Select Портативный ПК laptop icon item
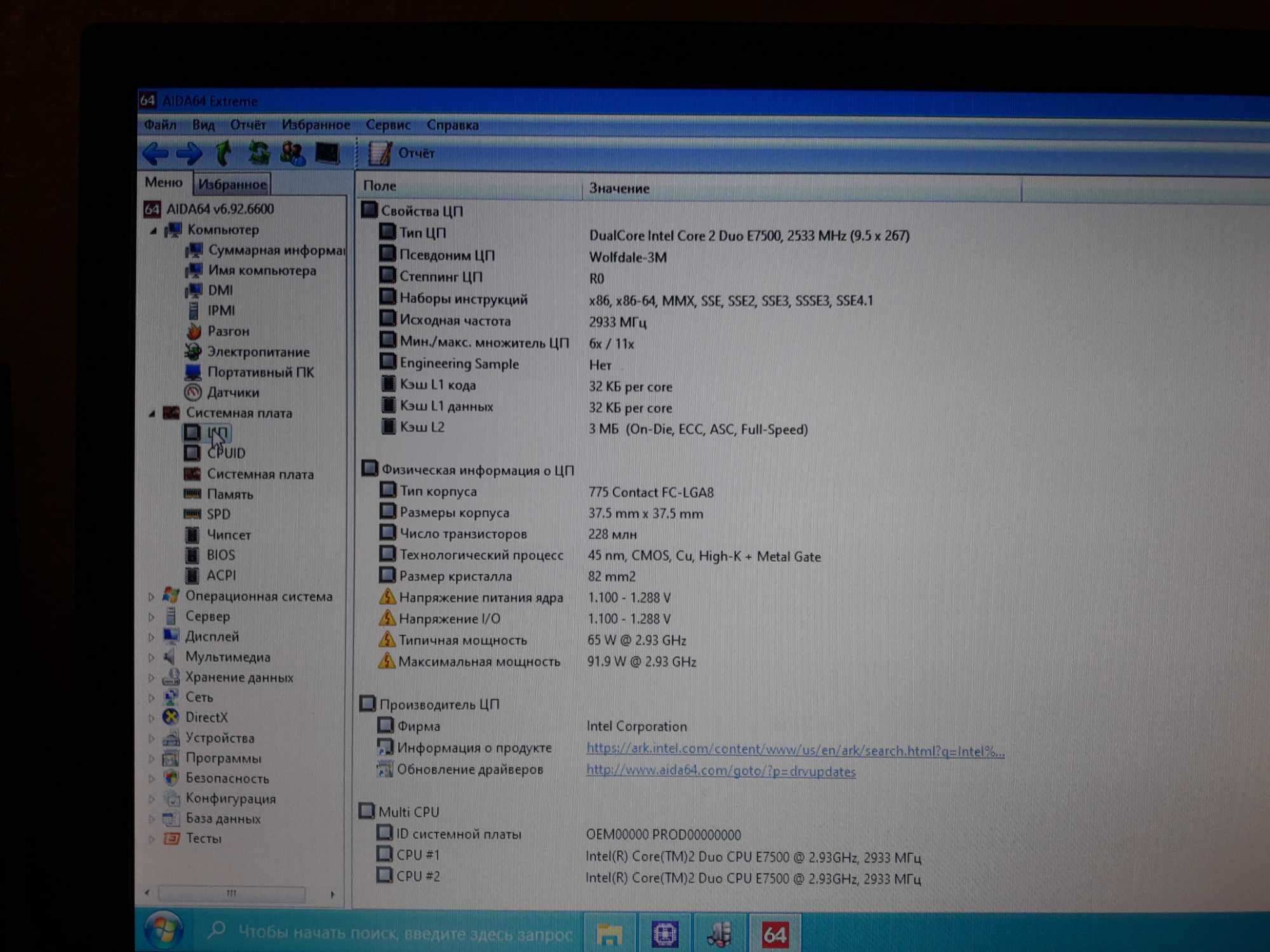1270x952 pixels. point(250,372)
